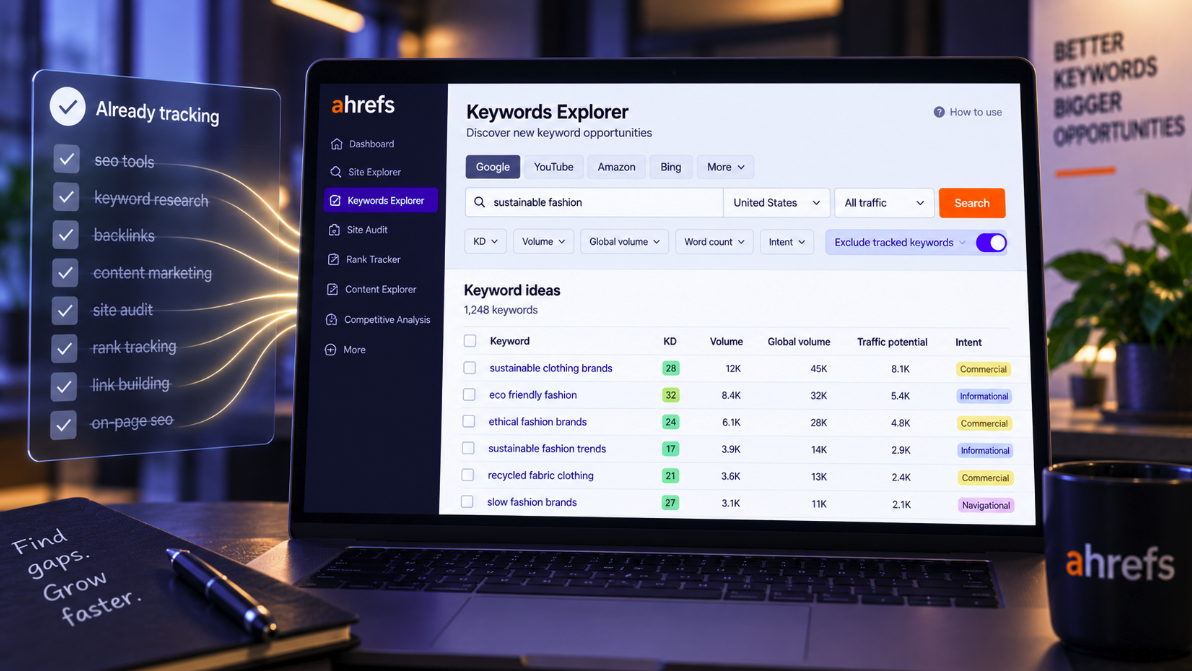This screenshot has height=671, width=1192.
Task: Sort by the Volume column header
Action: (x=726, y=341)
